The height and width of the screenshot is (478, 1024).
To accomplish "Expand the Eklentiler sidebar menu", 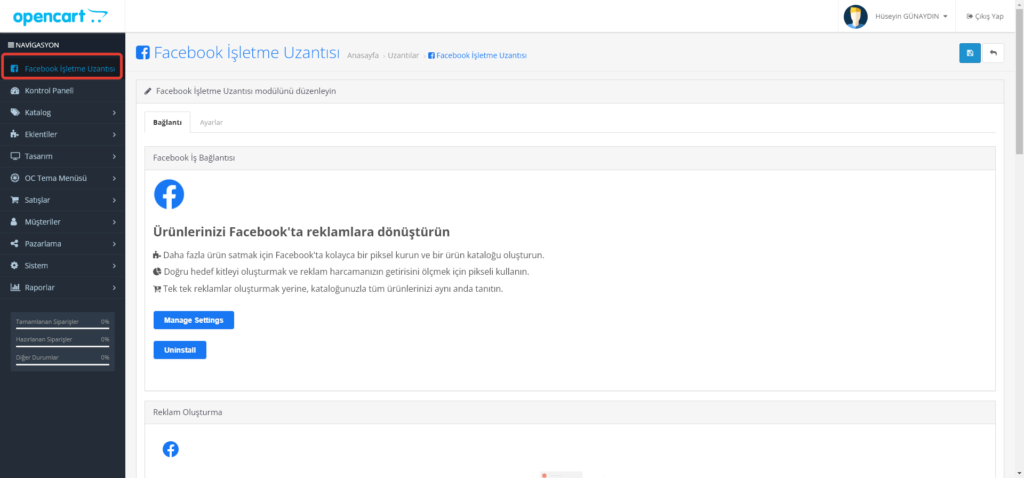I will [x=62, y=134].
